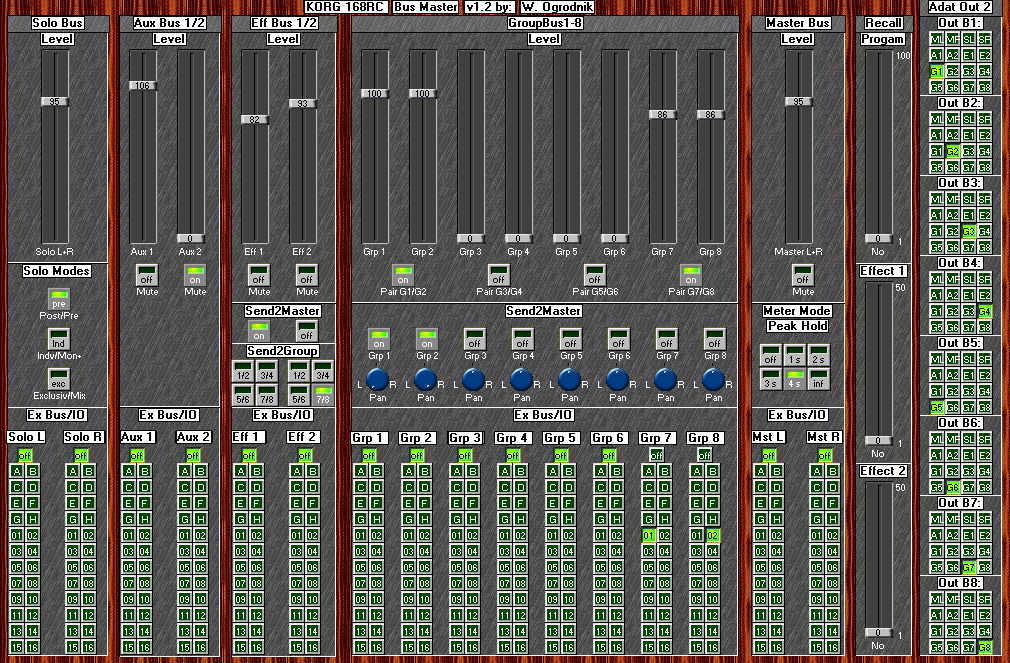Click the Solo L+R level fader handle
This screenshot has height=663, width=1010.
[55, 101]
